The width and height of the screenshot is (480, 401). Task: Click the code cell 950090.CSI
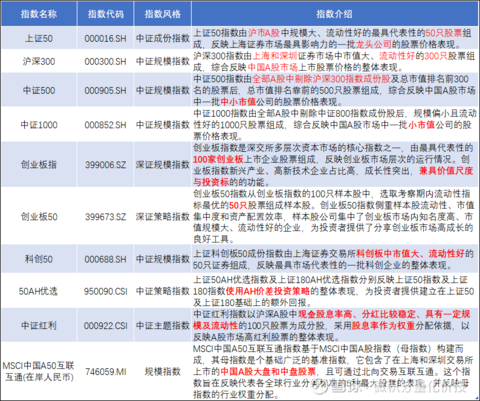106,291
